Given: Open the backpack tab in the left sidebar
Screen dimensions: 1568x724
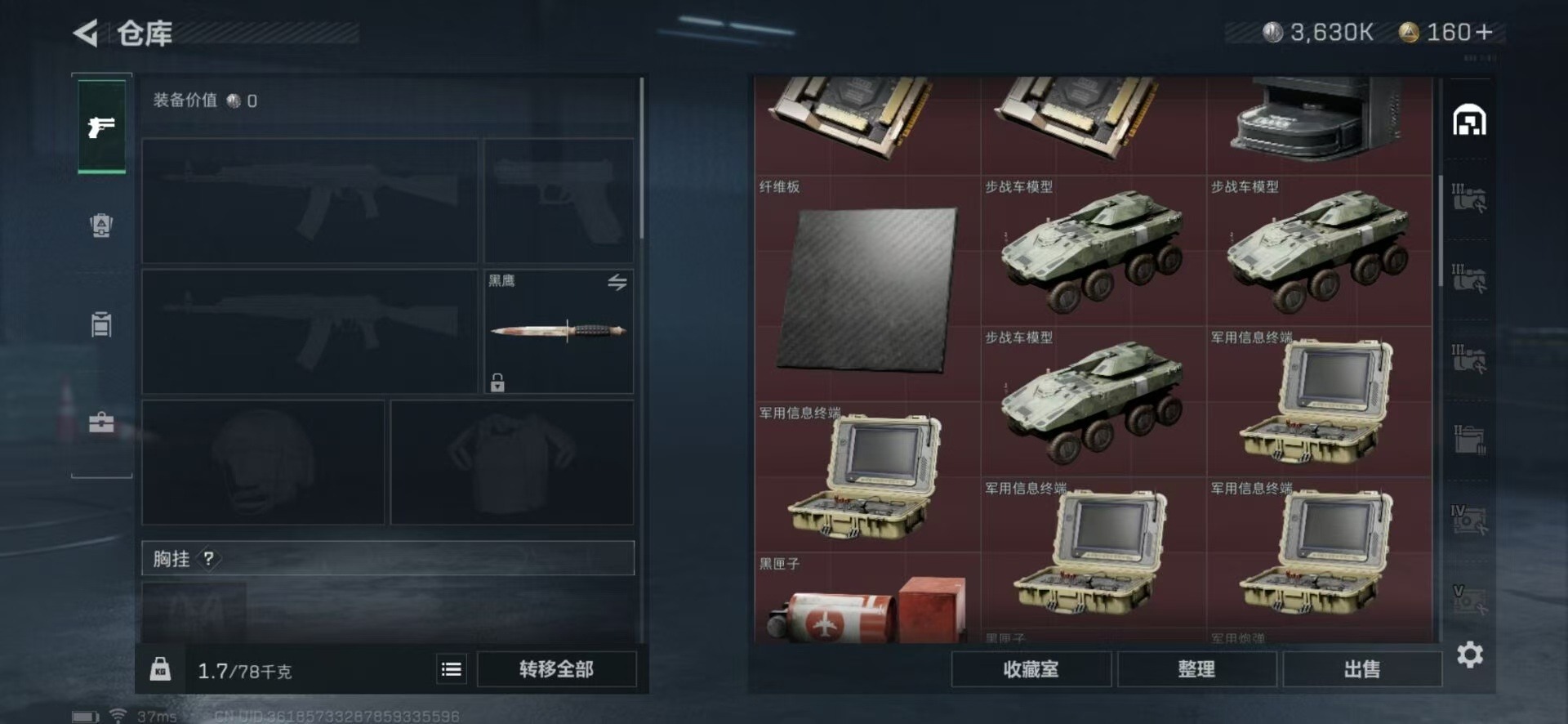Looking at the screenshot, I should (101, 225).
